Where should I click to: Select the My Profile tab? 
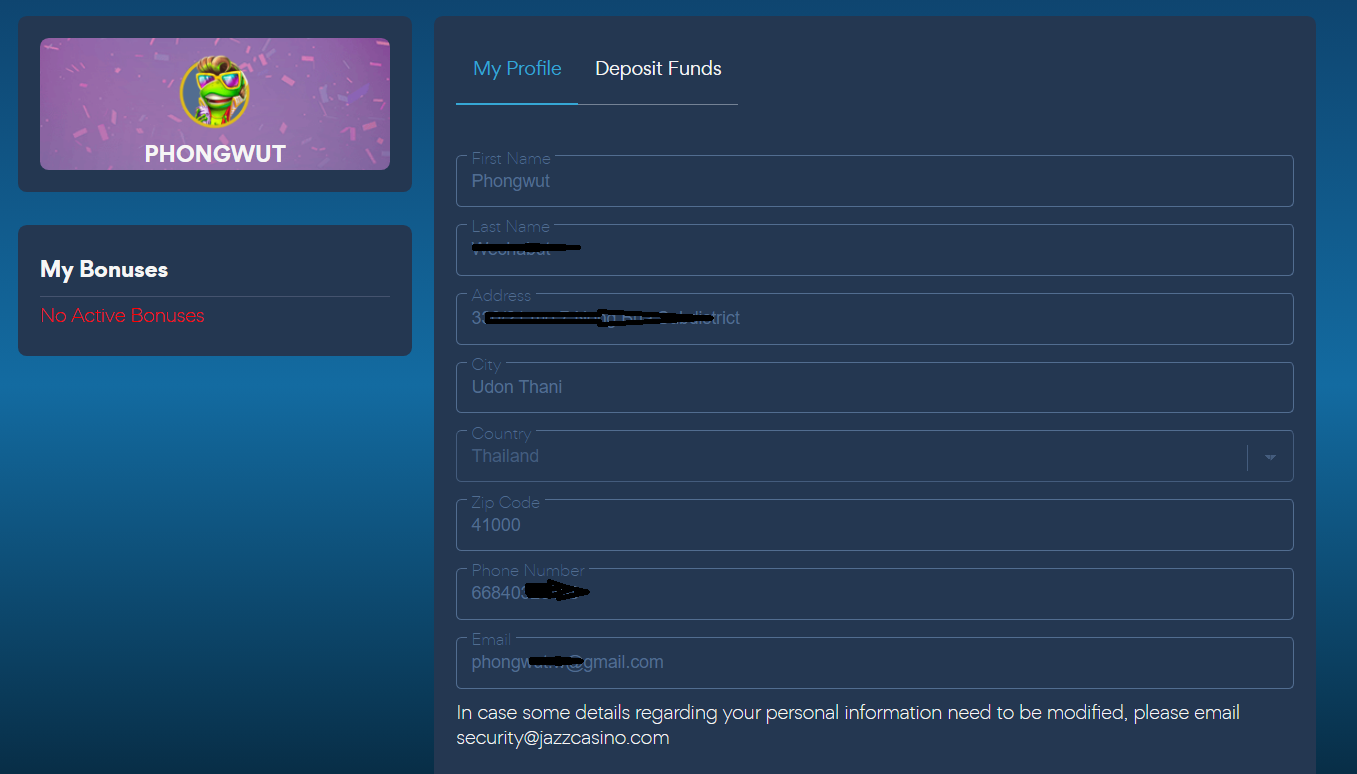point(517,68)
